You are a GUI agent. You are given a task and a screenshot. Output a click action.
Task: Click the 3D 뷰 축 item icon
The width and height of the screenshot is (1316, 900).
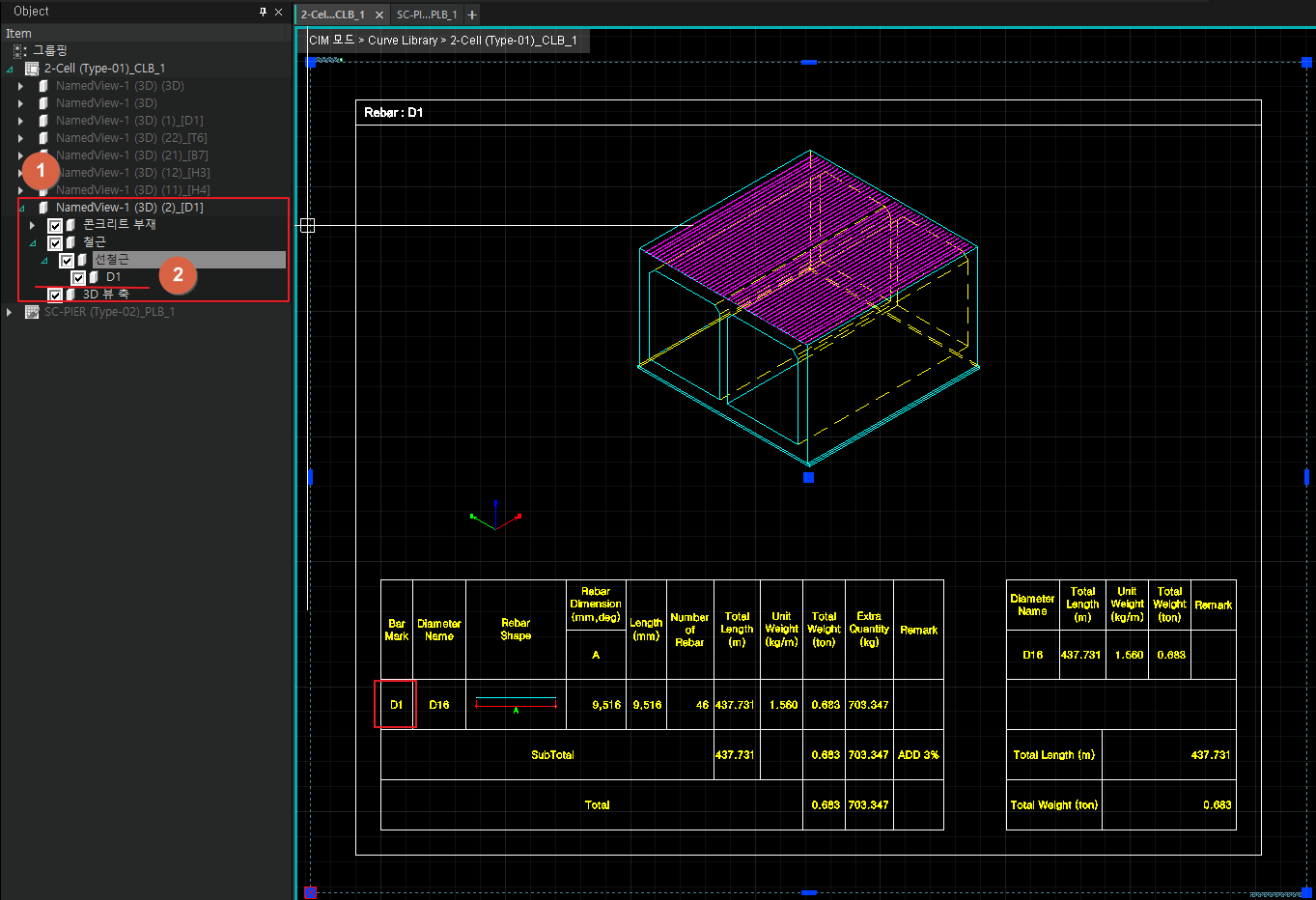pos(70,295)
